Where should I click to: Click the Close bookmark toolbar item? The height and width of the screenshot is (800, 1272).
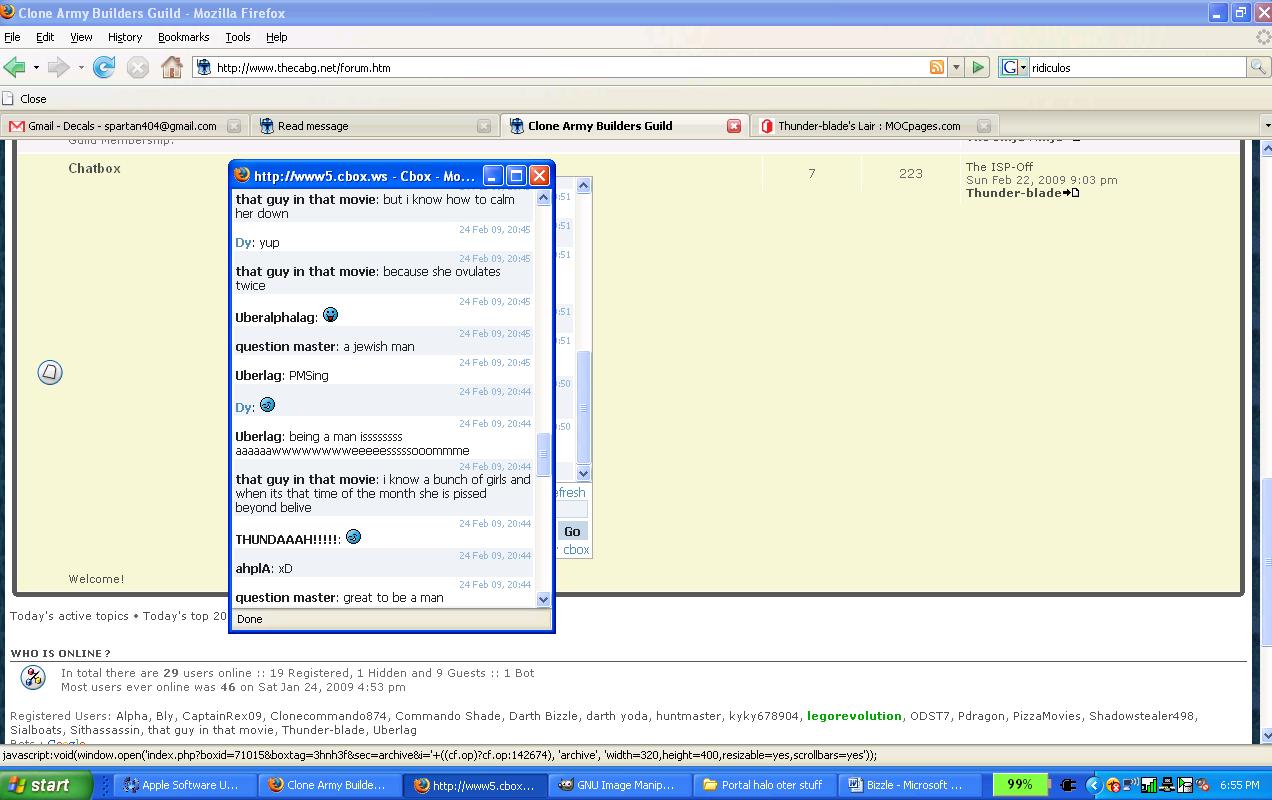coord(24,99)
